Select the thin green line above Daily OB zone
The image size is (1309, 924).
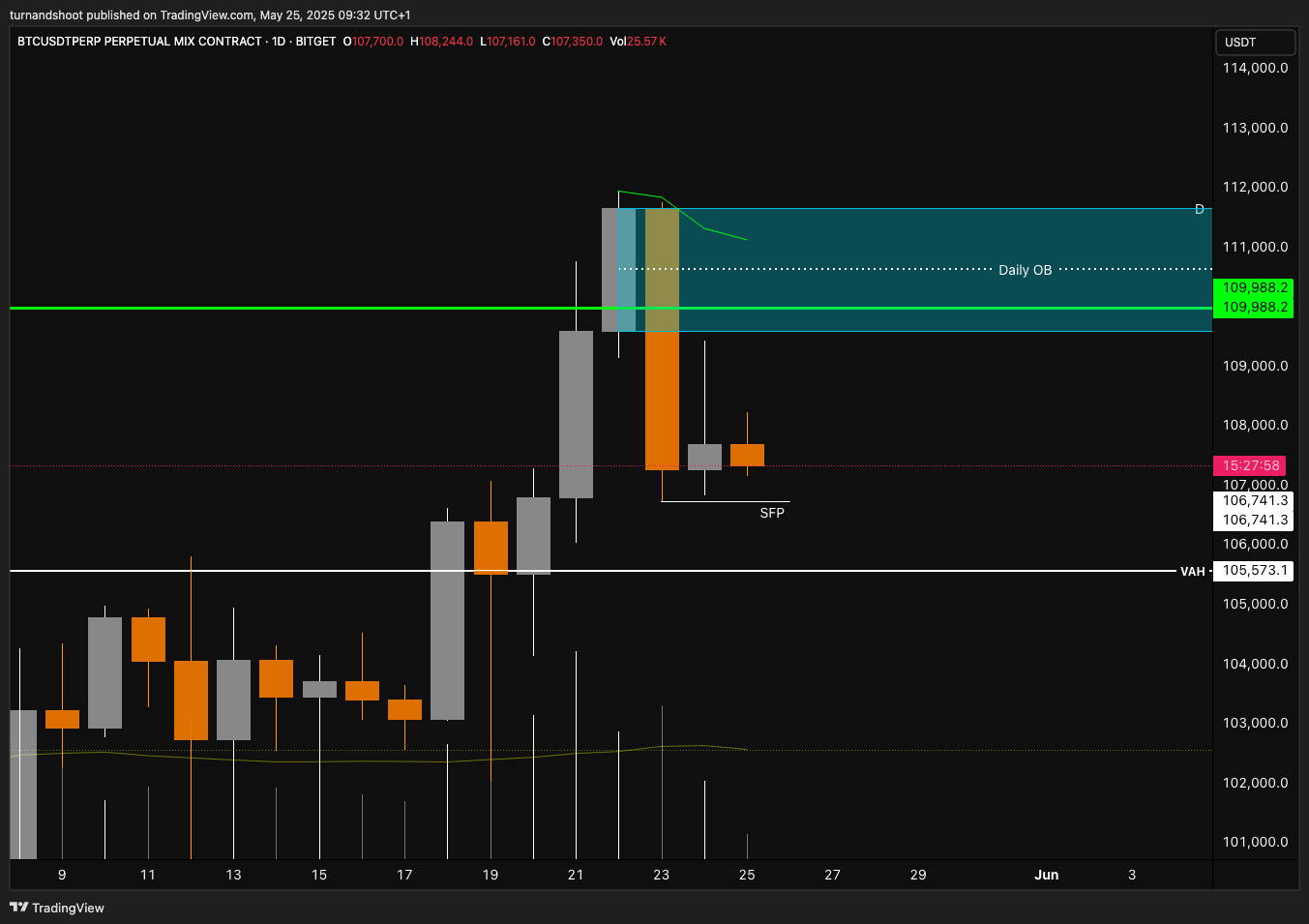(682, 215)
